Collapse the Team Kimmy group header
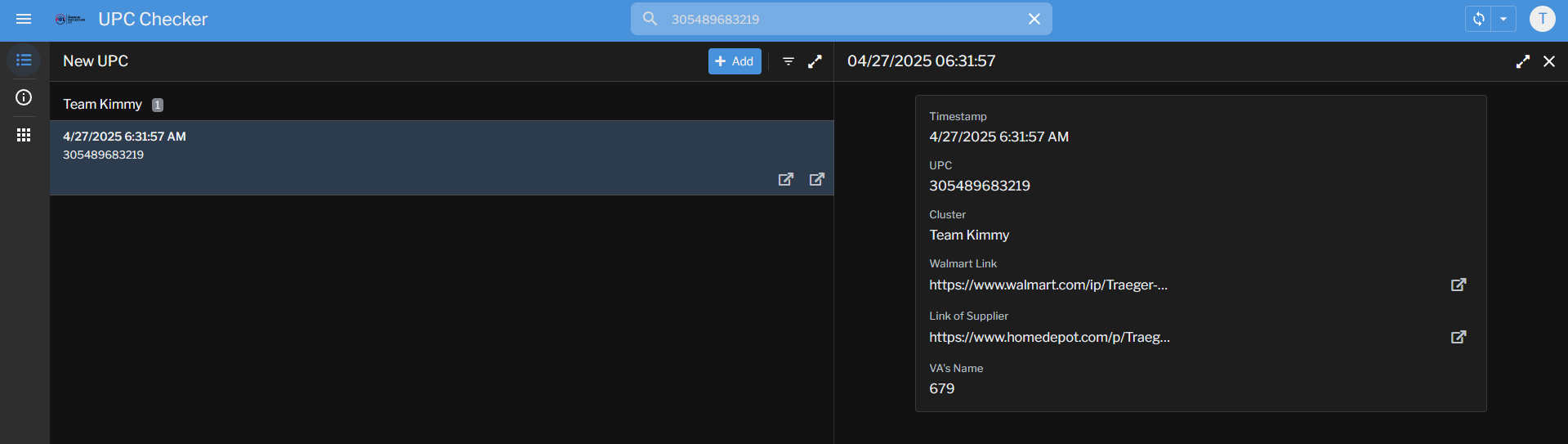This screenshot has height=444, width=1568. point(441,104)
